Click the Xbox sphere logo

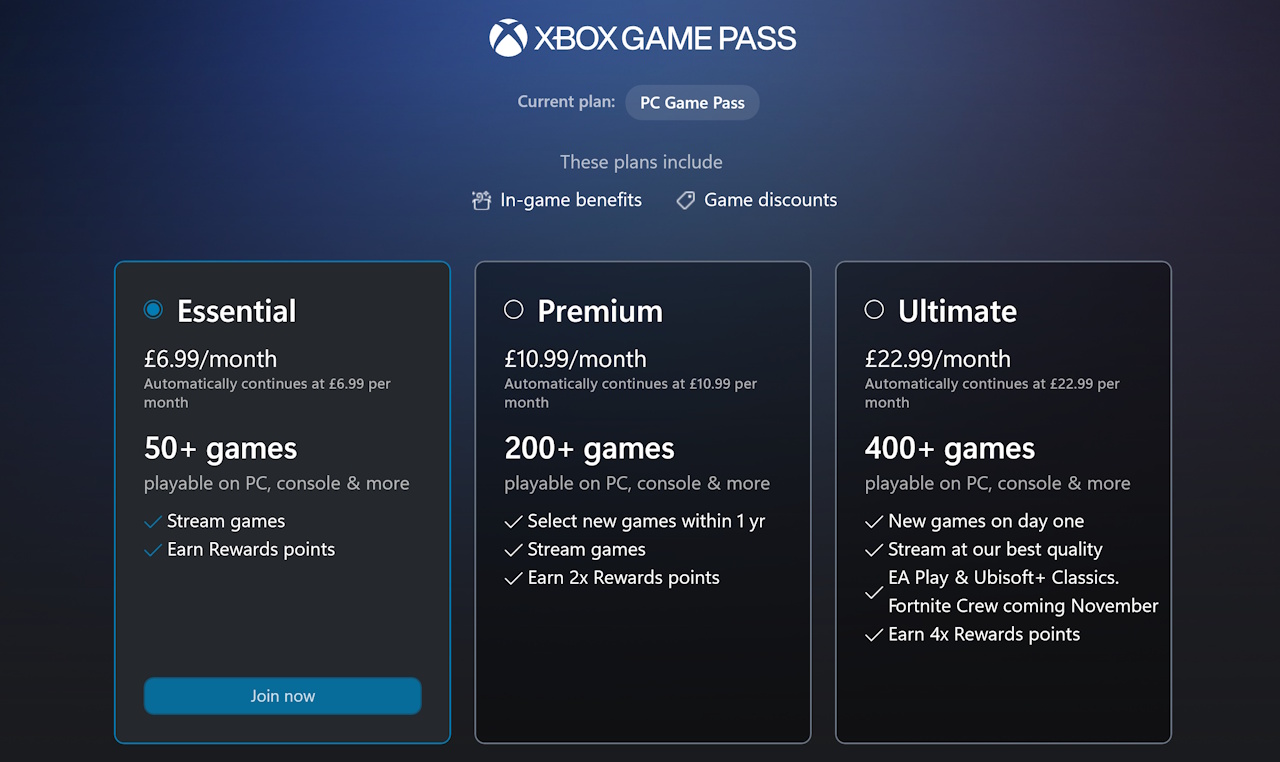pyautogui.click(x=507, y=37)
